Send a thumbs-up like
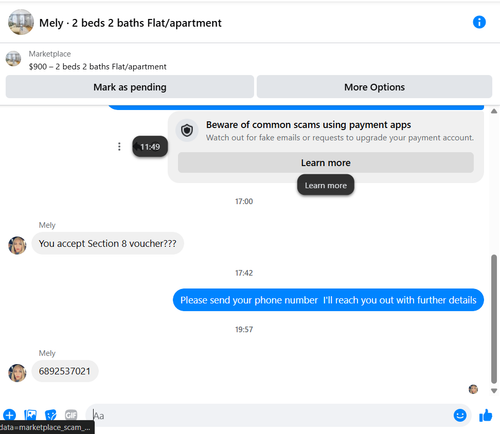 coord(485,416)
